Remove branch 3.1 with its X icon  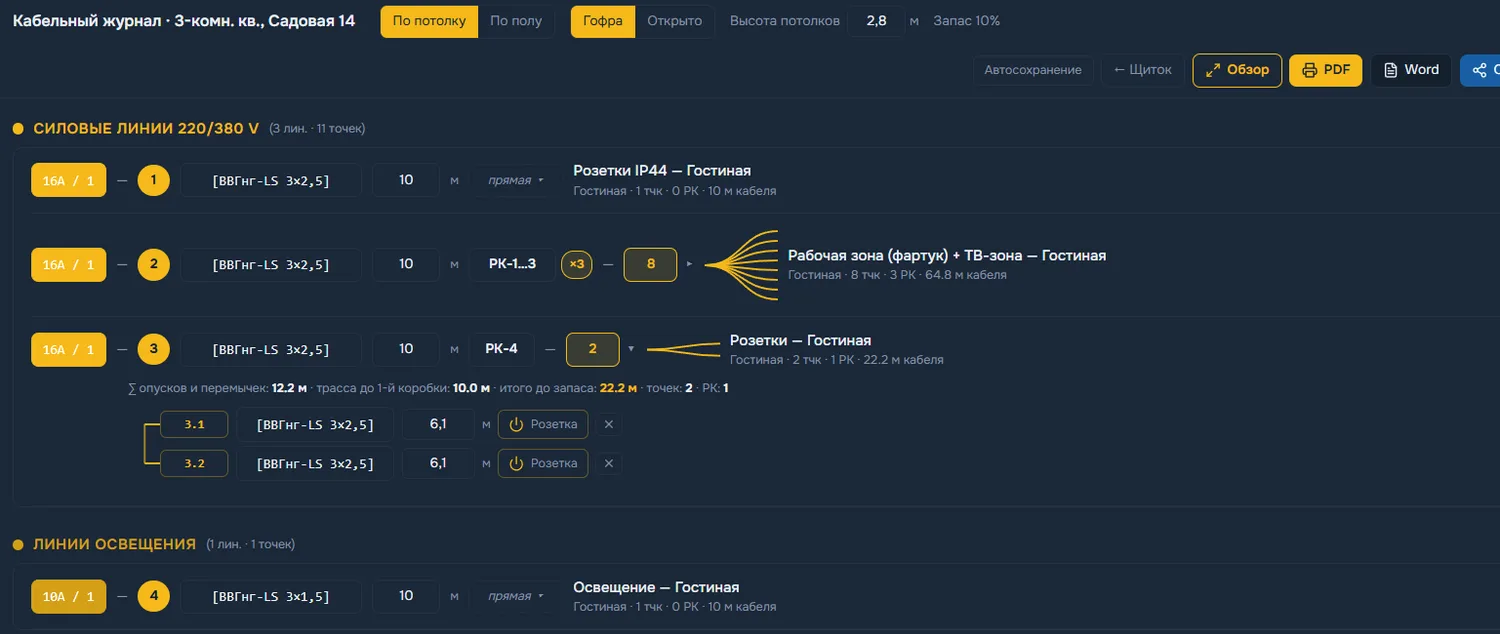coord(608,424)
